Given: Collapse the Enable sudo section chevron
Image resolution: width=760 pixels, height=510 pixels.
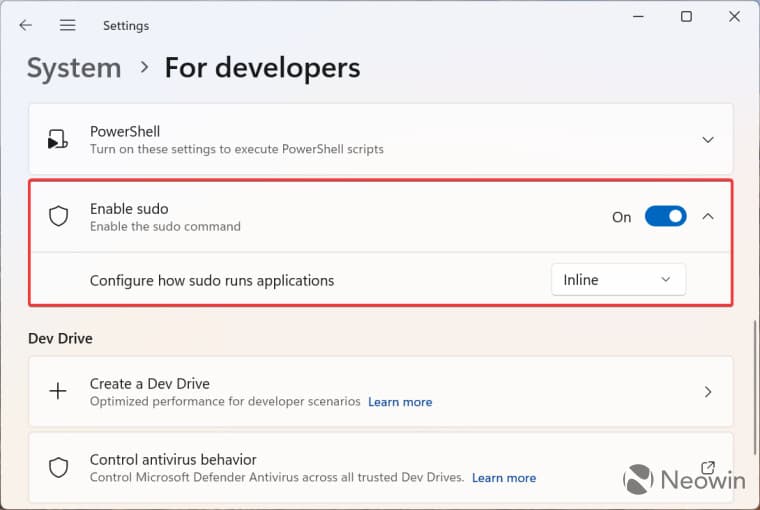Looking at the screenshot, I should [708, 216].
